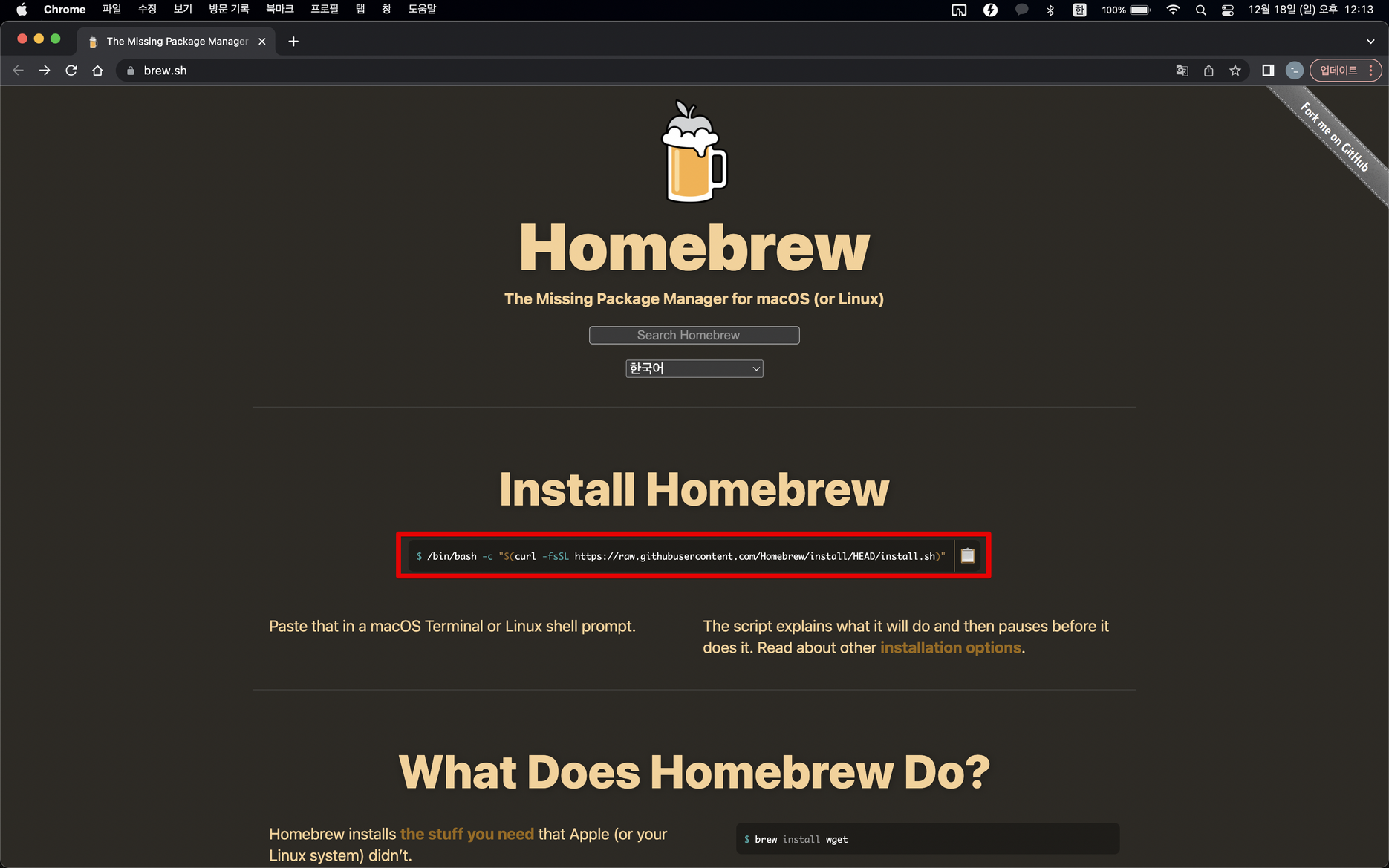Expand the 한국어 language dropdown

pos(694,368)
